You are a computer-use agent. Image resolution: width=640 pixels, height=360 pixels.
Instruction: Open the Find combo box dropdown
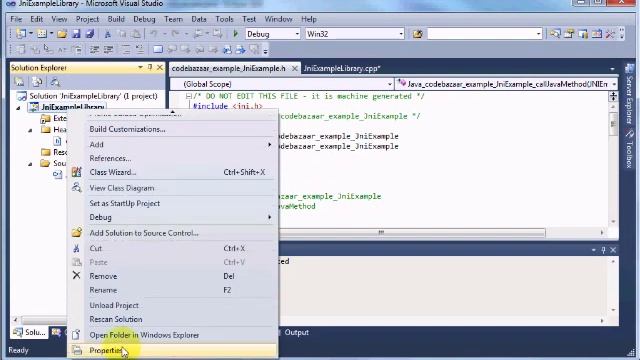[x=538, y=34]
